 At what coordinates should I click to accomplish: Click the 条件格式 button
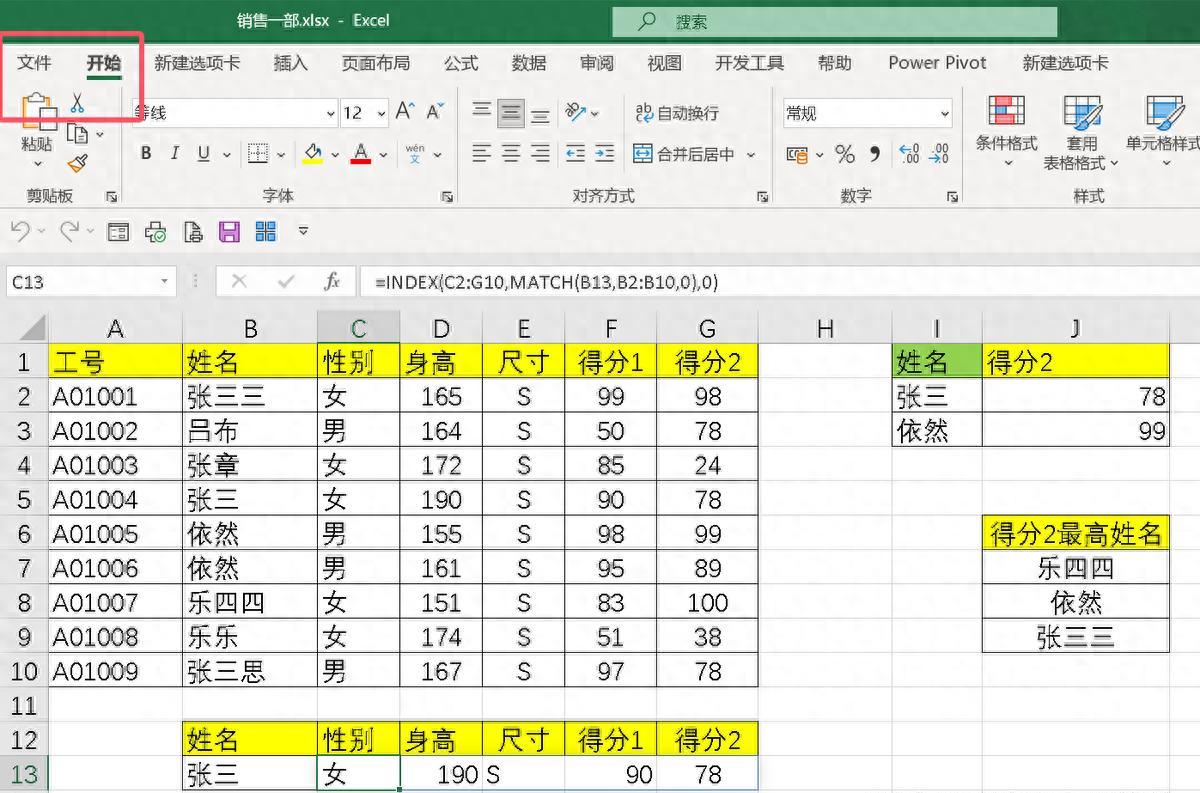coord(1006,132)
